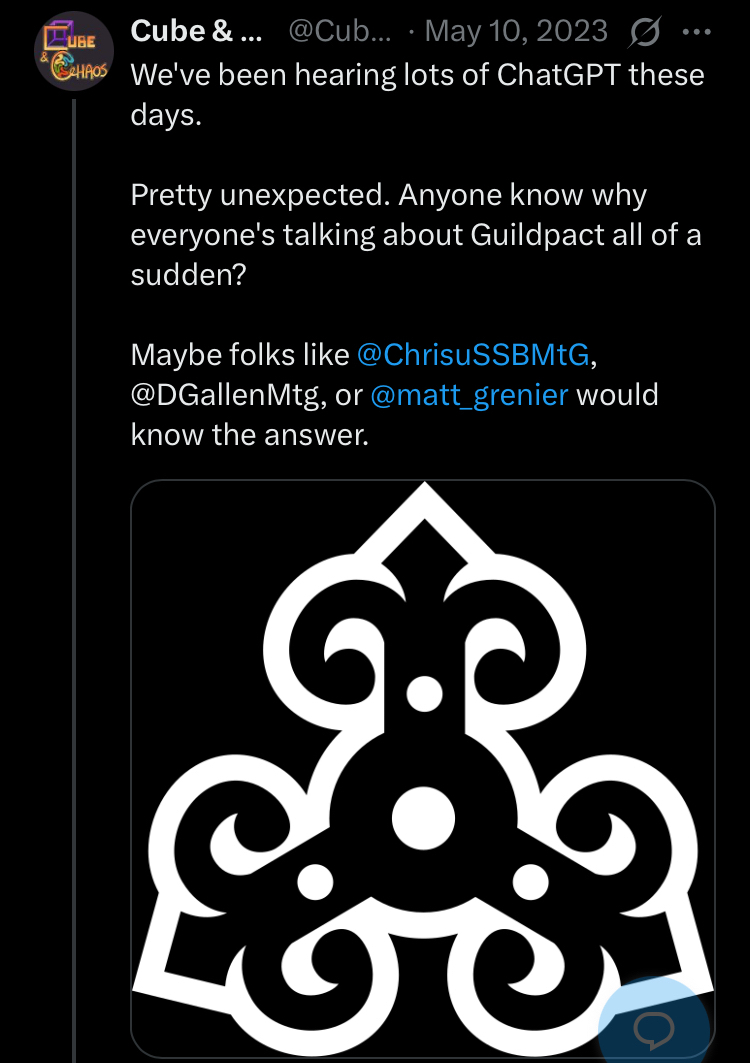Open the May 10, 2023 timestamp
The width and height of the screenshot is (750, 1063).
516,32
